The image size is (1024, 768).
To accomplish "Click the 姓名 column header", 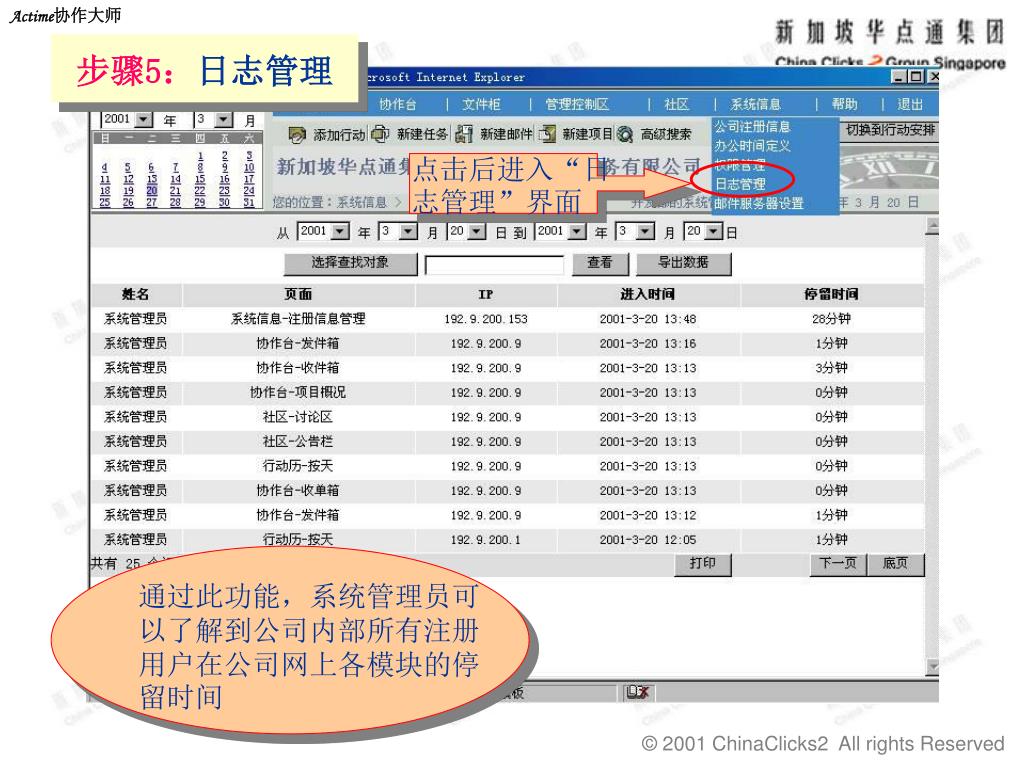I will [x=136, y=295].
